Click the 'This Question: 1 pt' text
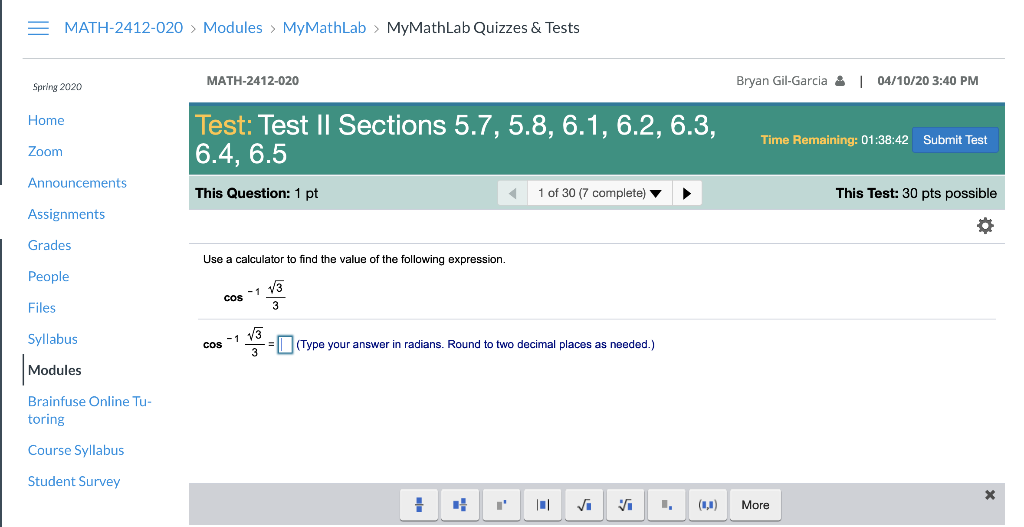1024x527 pixels. pos(257,193)
